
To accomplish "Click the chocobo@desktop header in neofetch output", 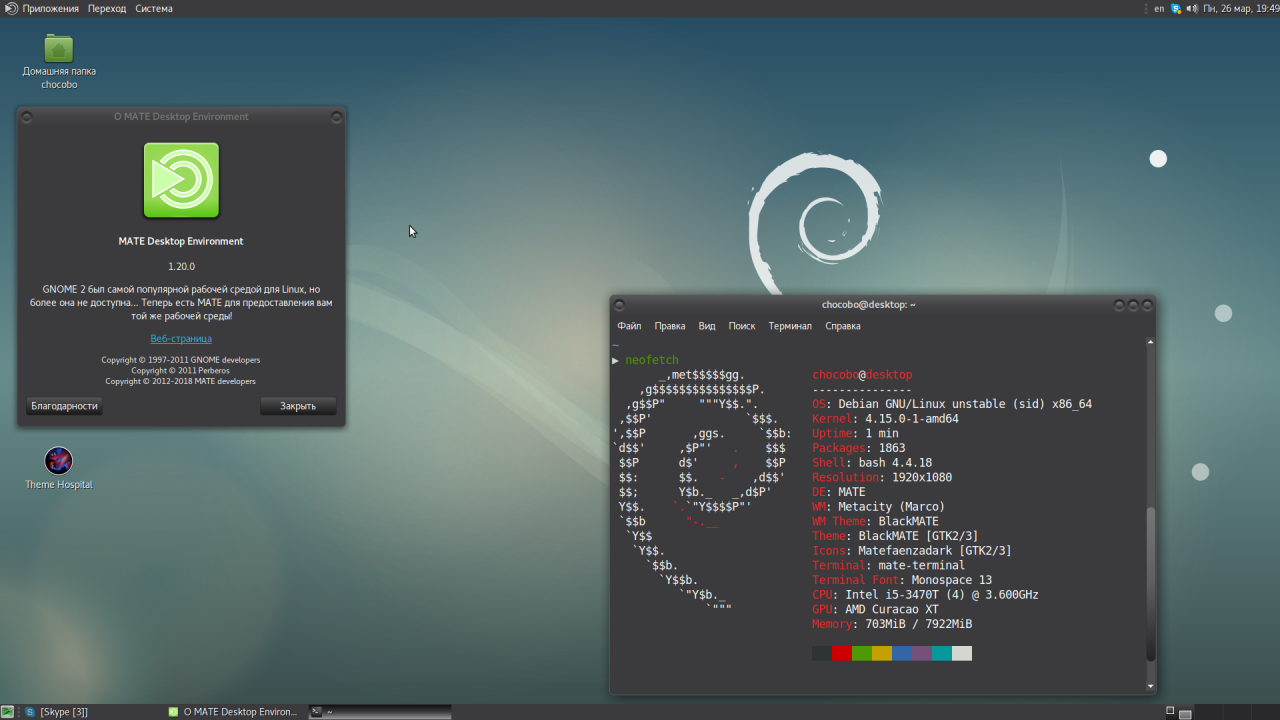I will pyautogui.click(x=862, y=375).
